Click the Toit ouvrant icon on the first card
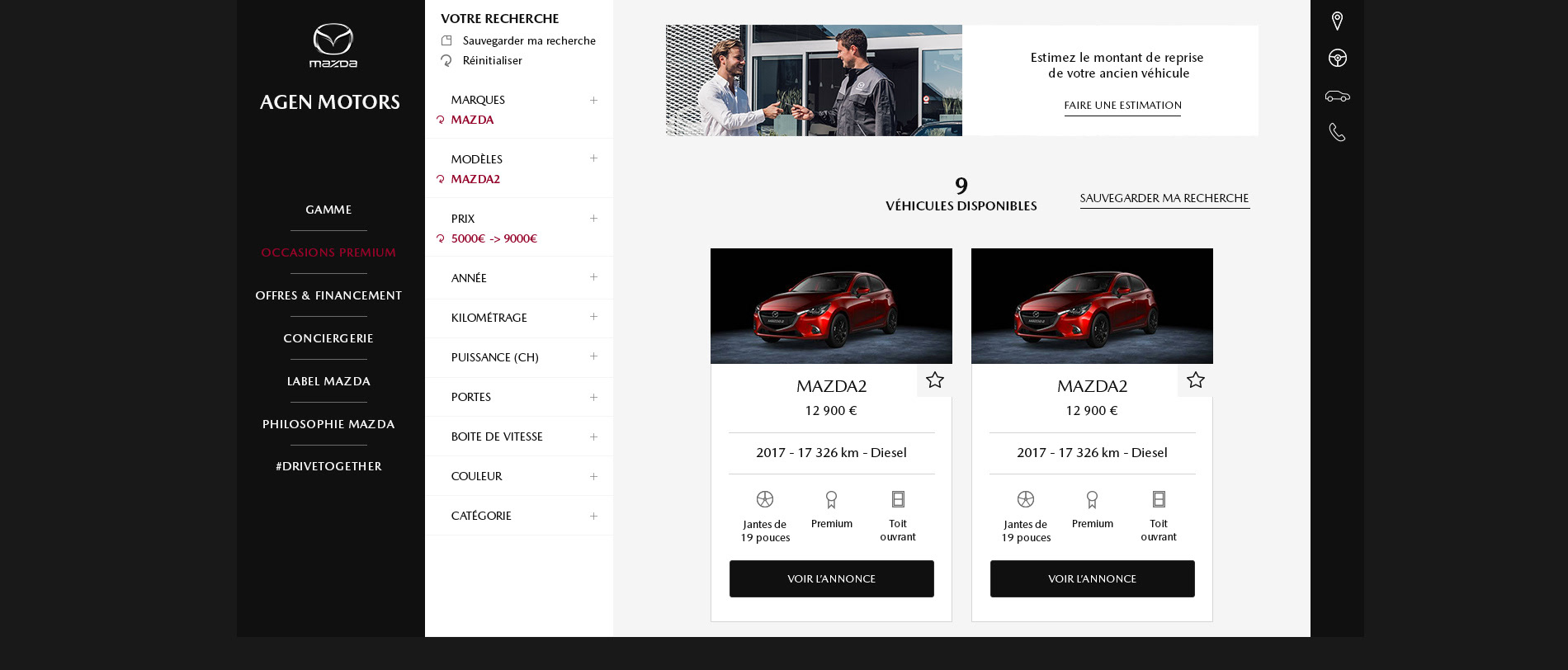 pos(898,499)
